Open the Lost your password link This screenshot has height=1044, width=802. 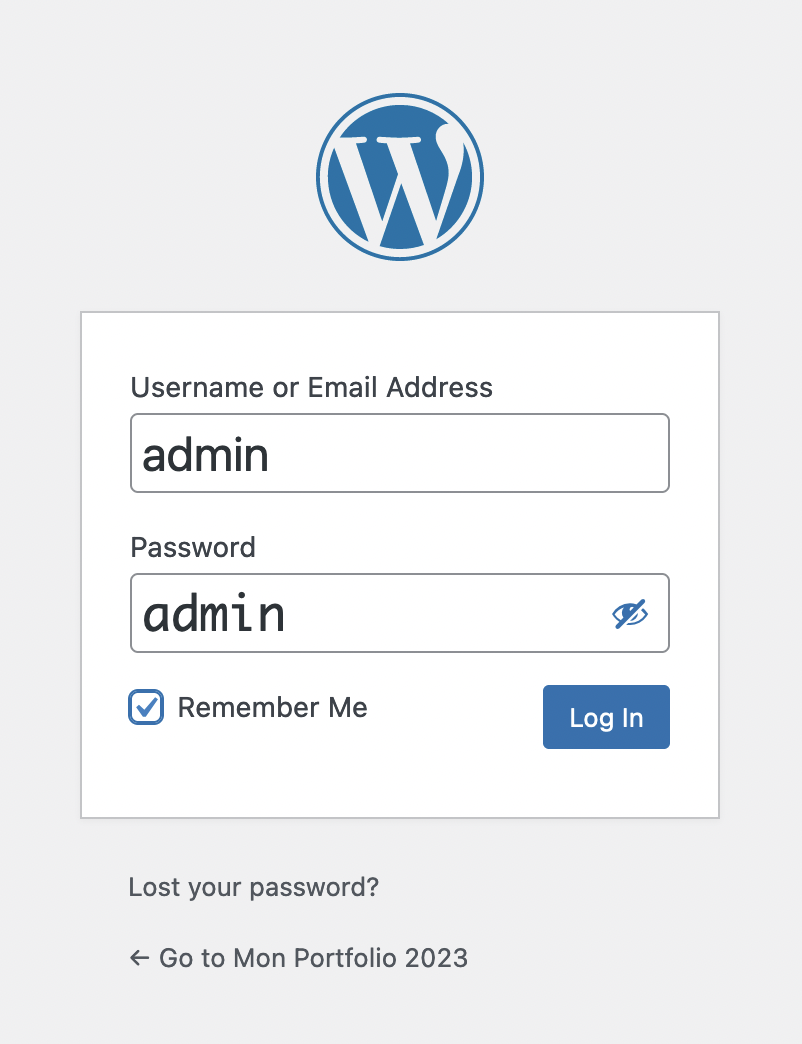point(254,887)
